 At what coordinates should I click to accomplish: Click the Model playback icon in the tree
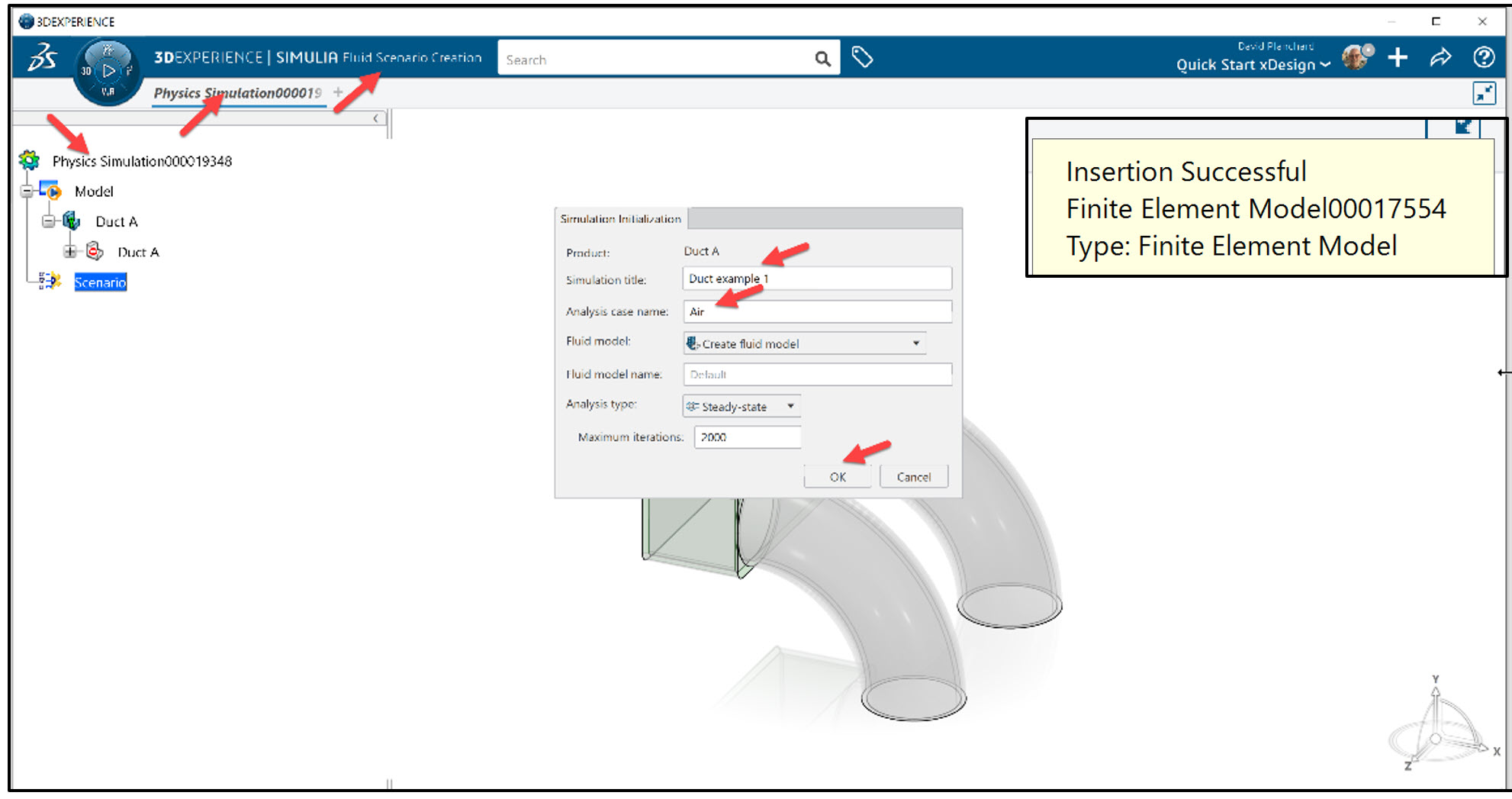pos(53,192)
